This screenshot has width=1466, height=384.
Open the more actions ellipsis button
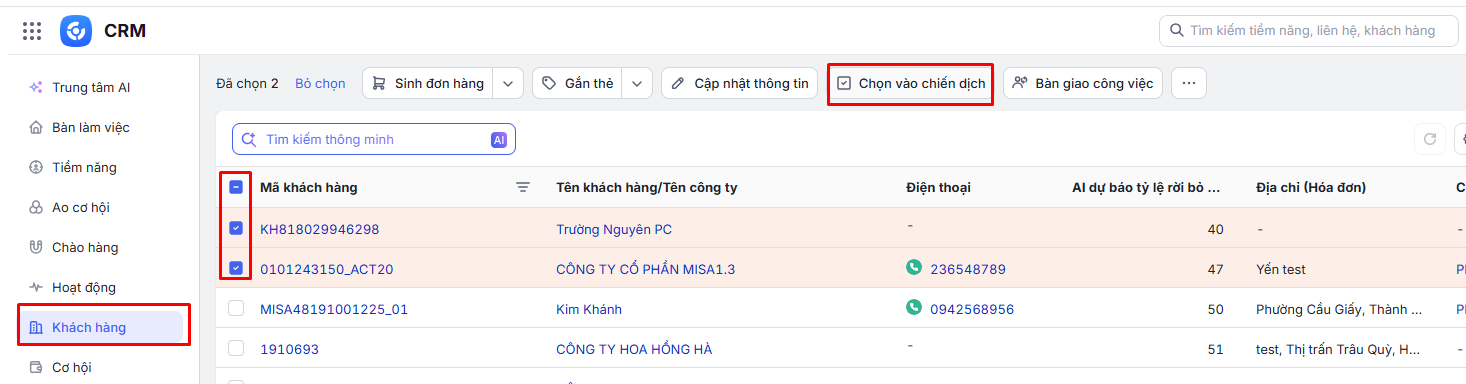[1188, 83]
